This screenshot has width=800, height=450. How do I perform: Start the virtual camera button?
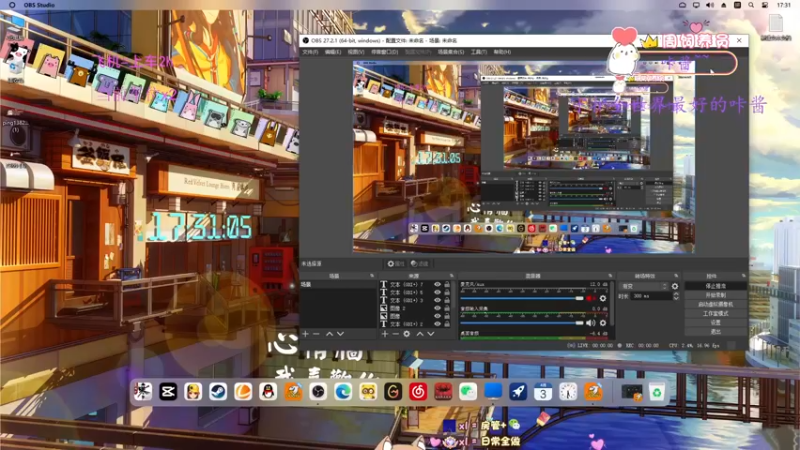[715, 305]
